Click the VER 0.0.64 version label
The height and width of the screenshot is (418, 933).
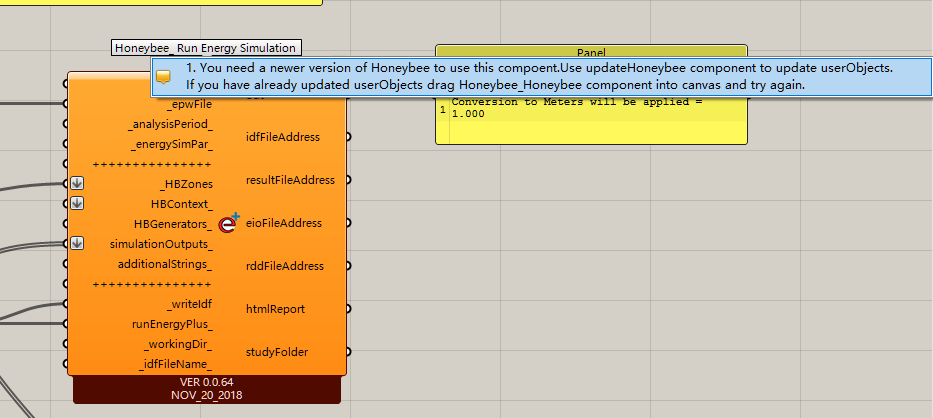(207, 382)
